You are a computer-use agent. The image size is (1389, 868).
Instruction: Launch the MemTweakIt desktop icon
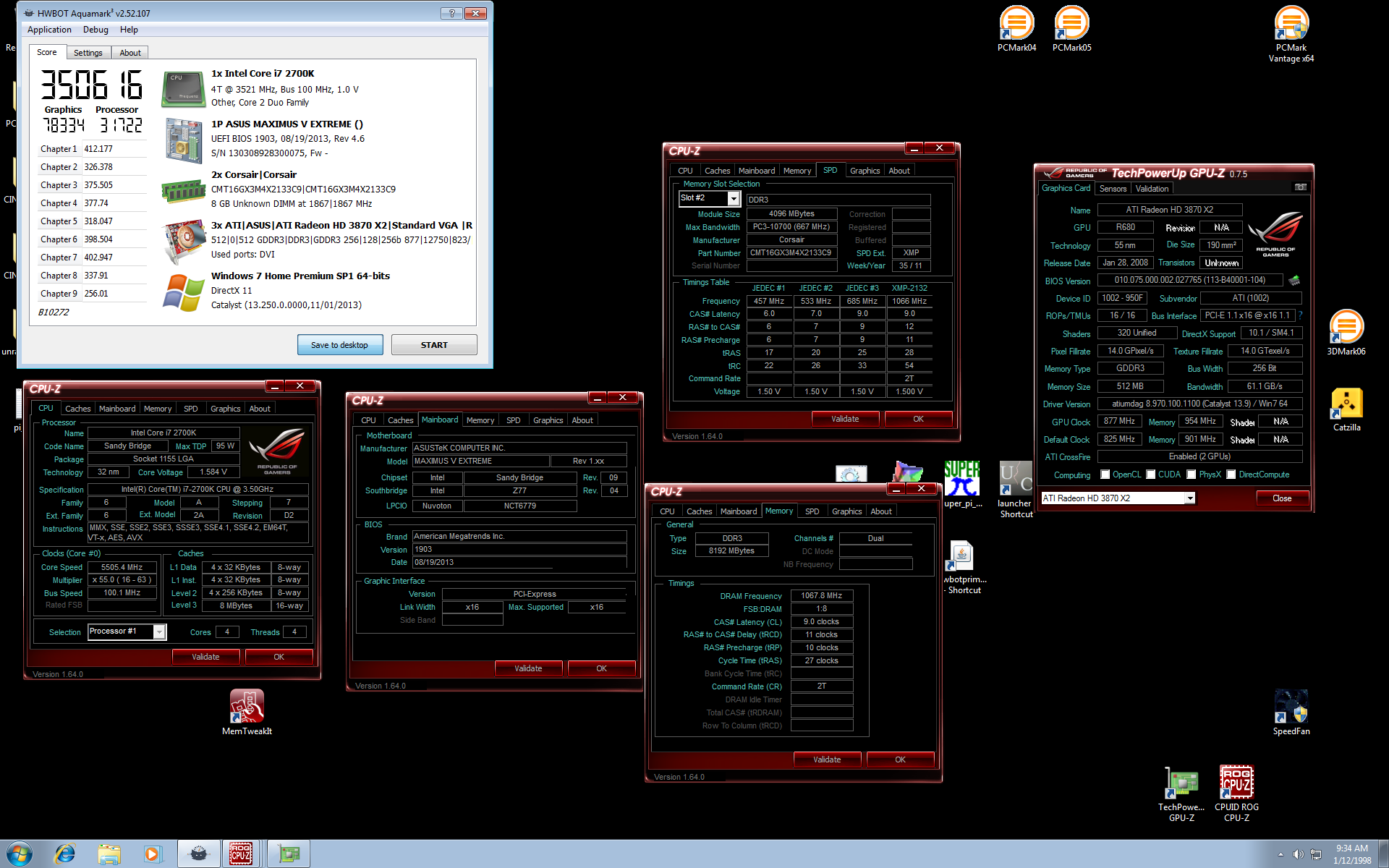tap(247, 712)
